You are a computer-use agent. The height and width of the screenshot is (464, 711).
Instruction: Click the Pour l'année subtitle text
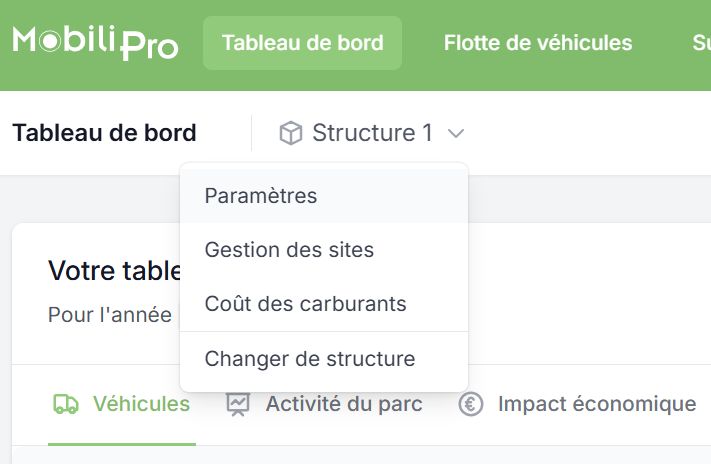point(110,315)
